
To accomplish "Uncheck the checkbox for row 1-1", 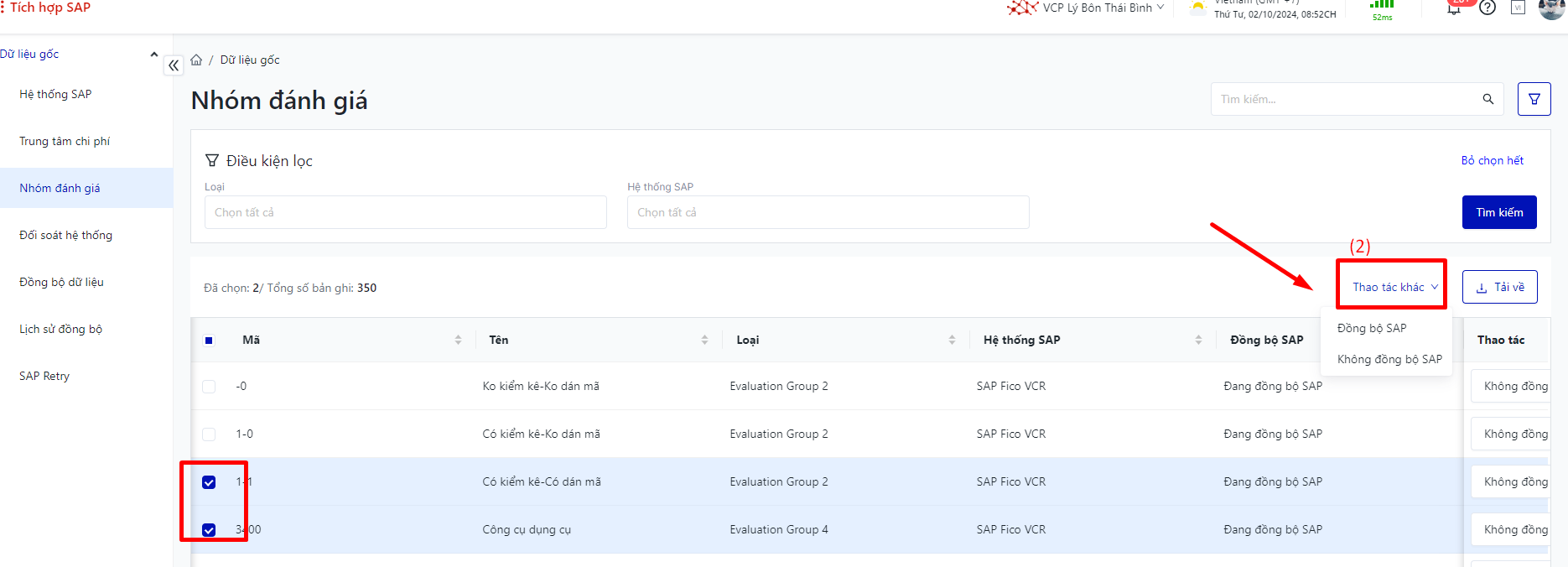I will (209, 482).
